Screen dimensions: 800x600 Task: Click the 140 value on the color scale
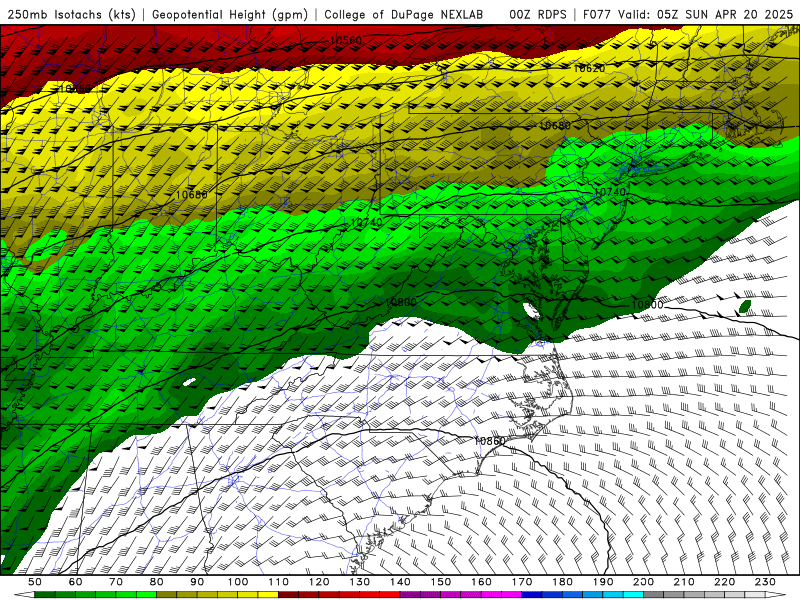pyautogui.click(x=400, y=582)
